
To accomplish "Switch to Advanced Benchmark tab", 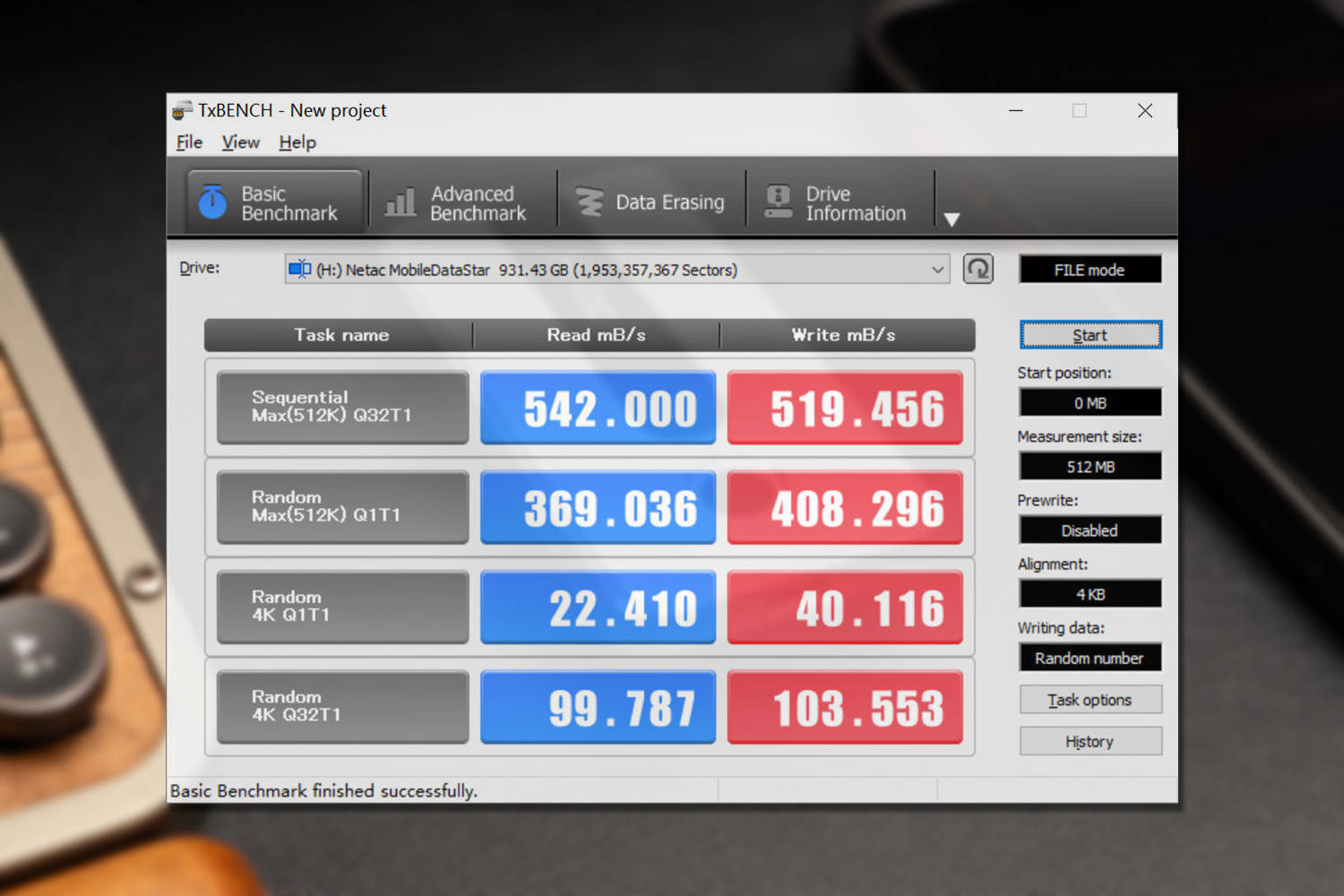I will click(x=462, y=202).
